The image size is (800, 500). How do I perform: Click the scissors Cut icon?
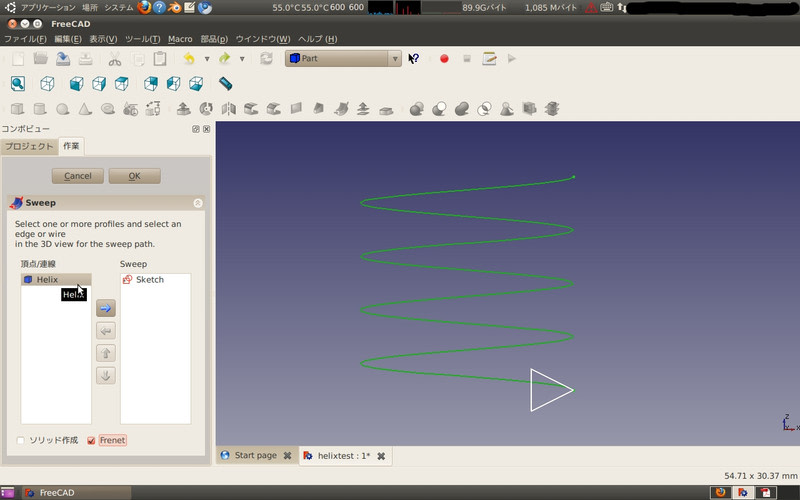(114, 59)
